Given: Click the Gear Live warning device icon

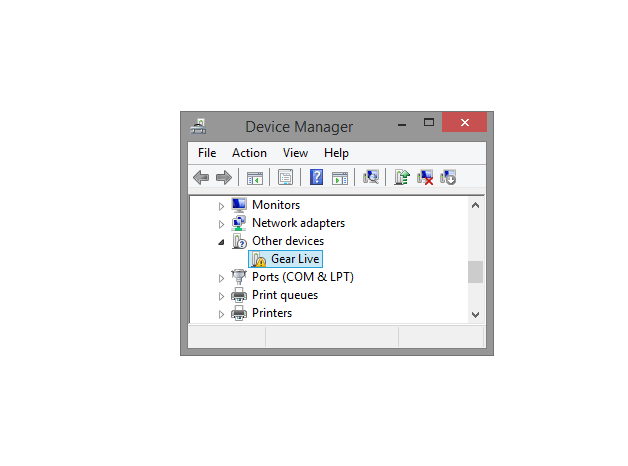Looking at the screenshot, I should (x=259, y=259).
